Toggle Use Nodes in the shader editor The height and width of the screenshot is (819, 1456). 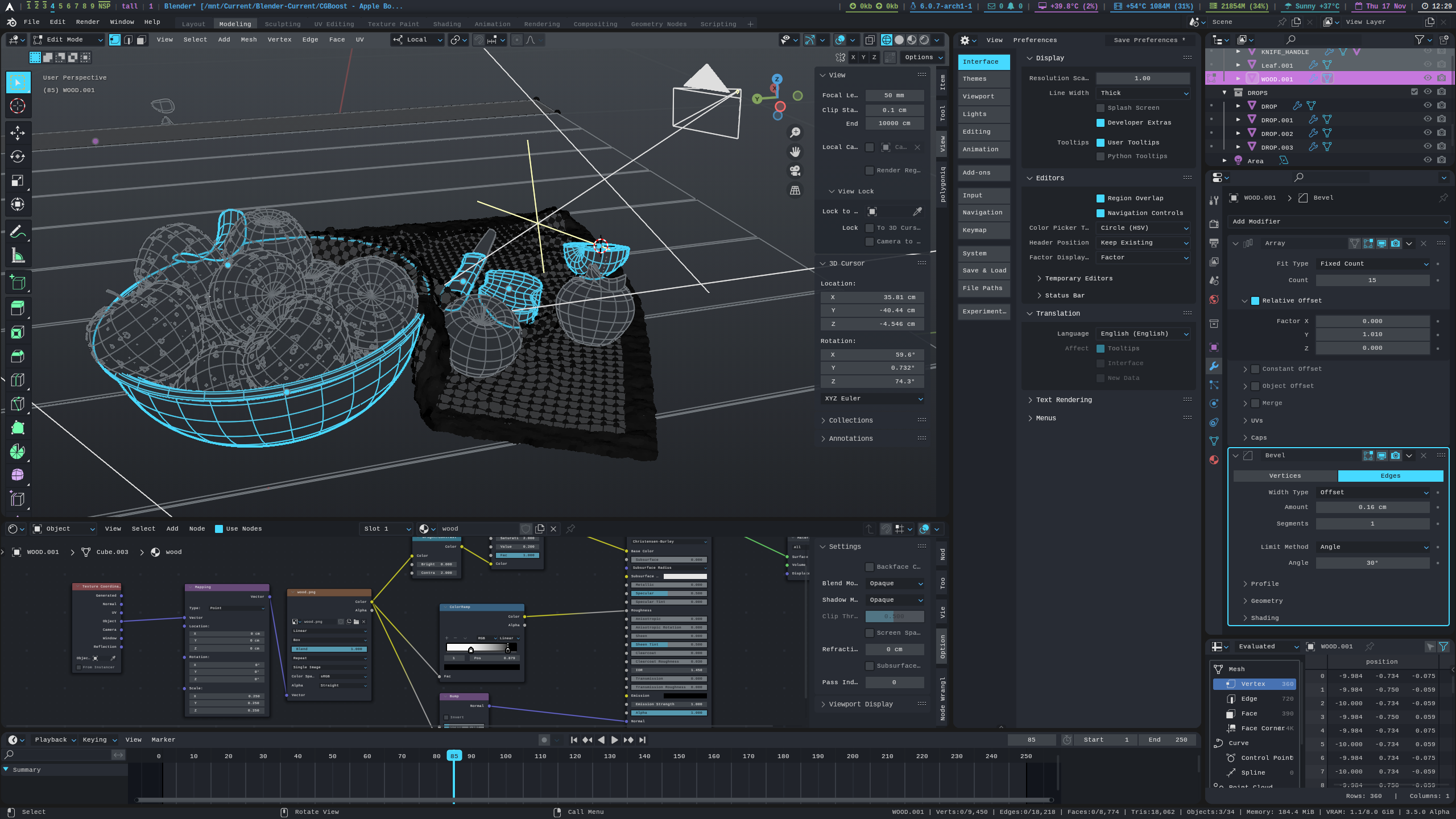219,528
